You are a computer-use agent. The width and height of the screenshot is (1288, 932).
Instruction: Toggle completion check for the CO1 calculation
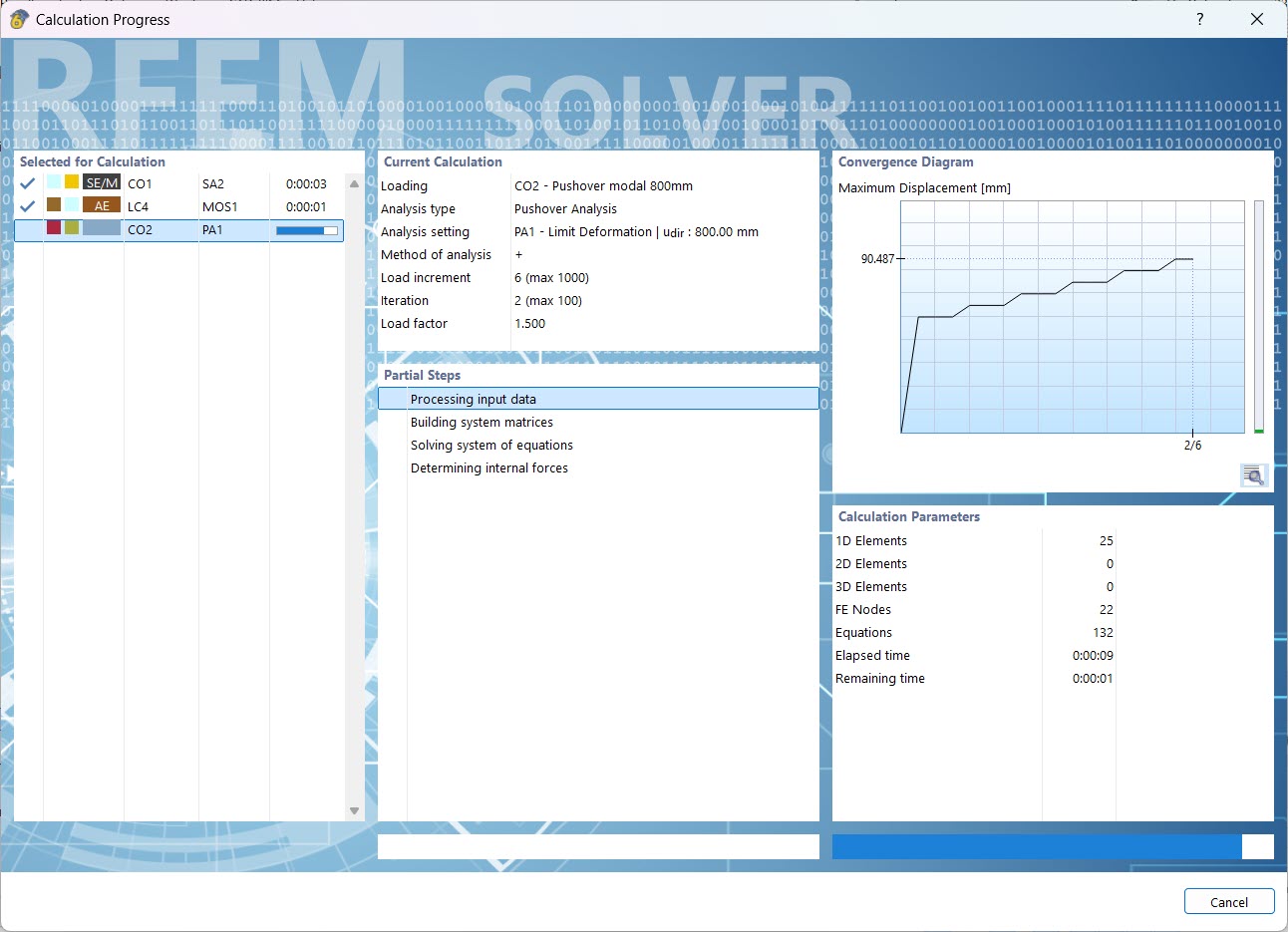click(27, 182)
